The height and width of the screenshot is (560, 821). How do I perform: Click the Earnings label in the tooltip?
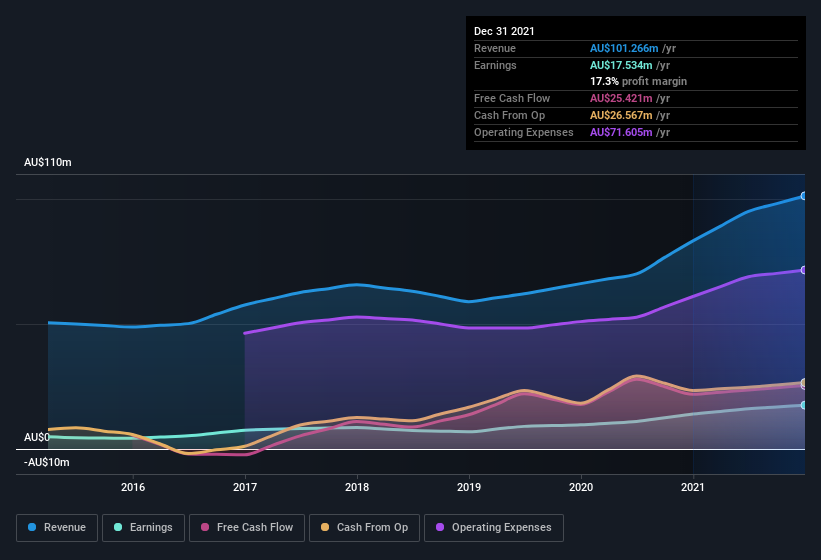[495, 65]
